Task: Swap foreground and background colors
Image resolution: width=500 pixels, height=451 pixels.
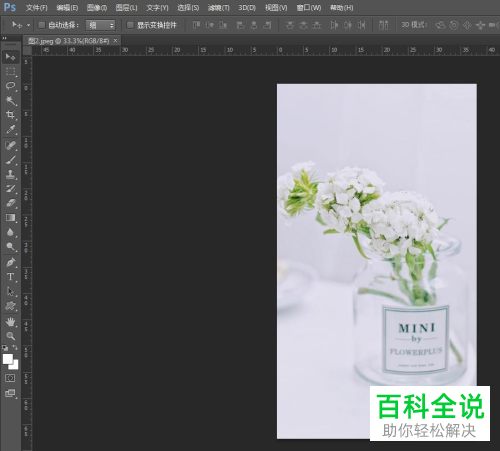Action: point(15,348)
